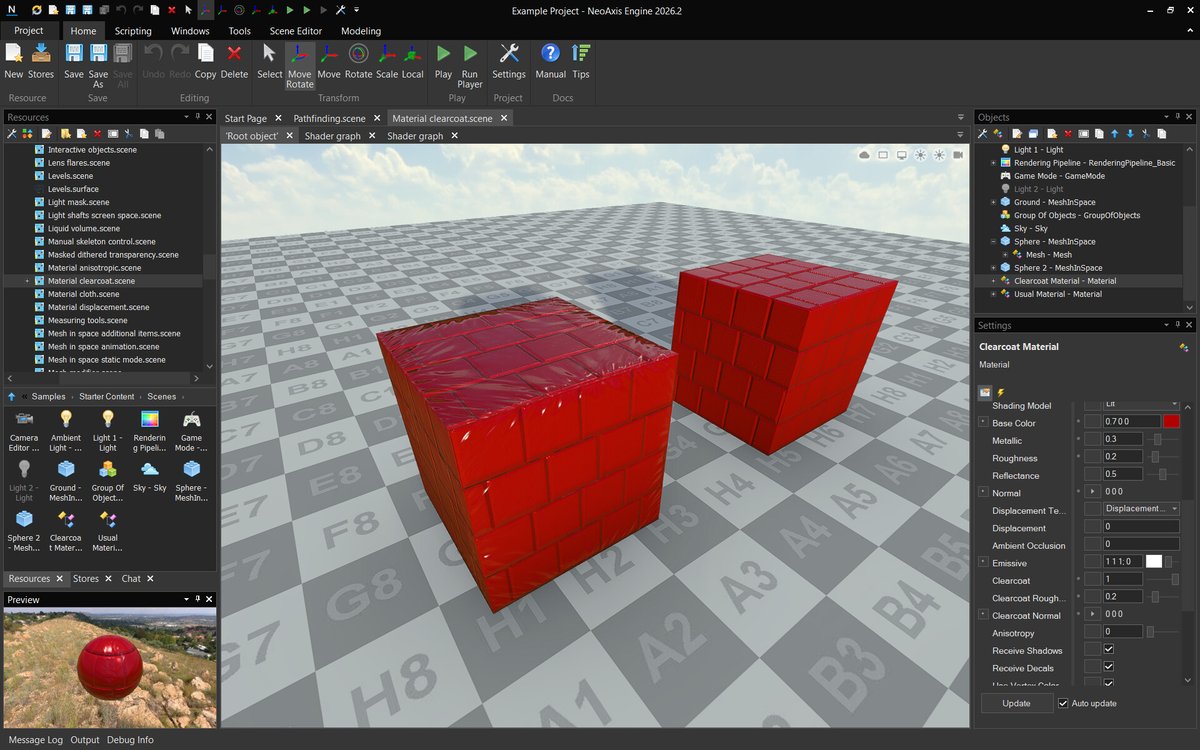
Task: Toggle the Receive Decals checkbox
Action: click(1108, 667)
